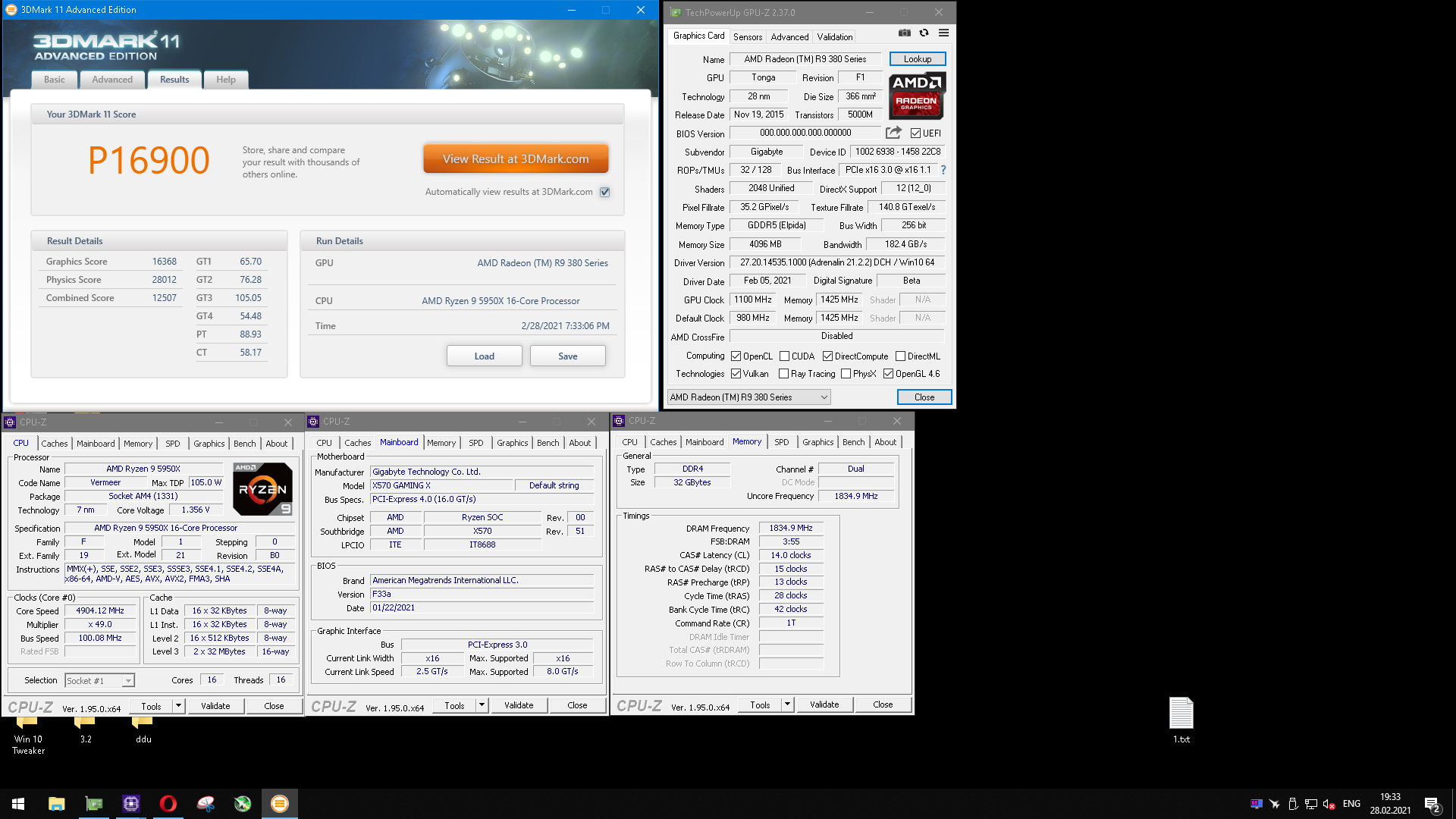
Task: Click the orange 3DMark taskbar icon
Action: [279, 804]
